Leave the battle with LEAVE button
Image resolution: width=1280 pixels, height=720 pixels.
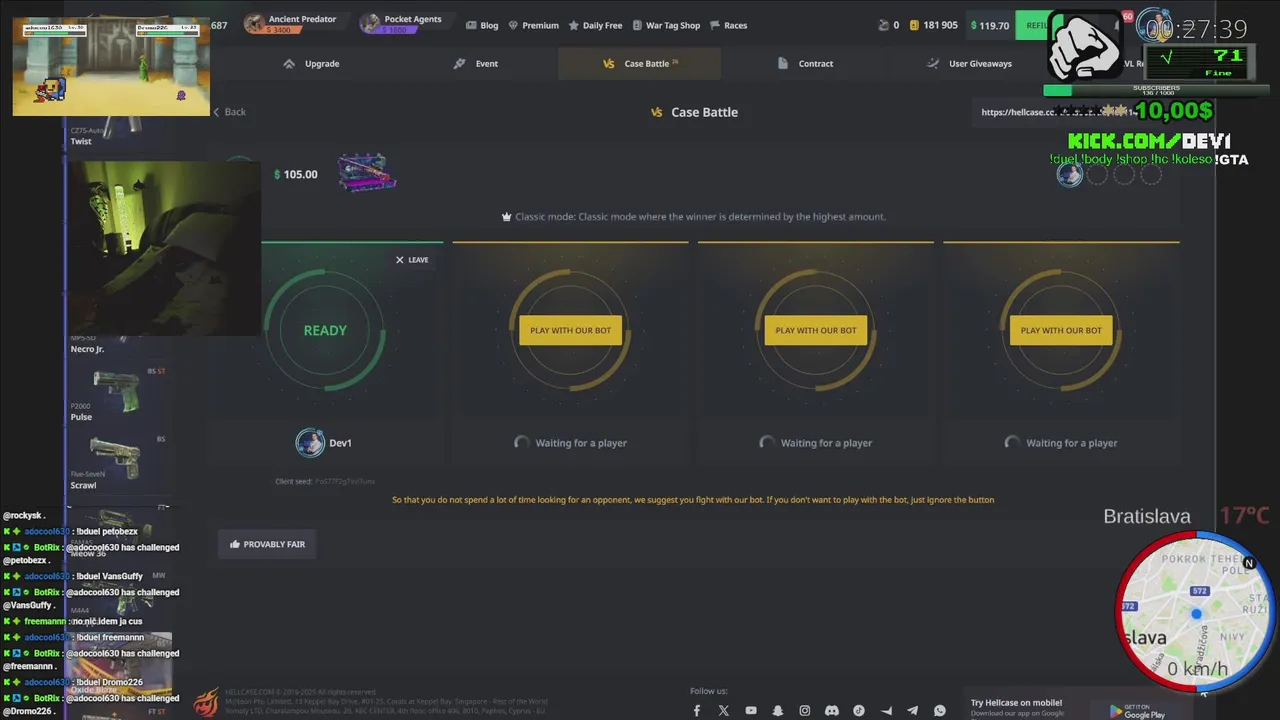point(412,260)
